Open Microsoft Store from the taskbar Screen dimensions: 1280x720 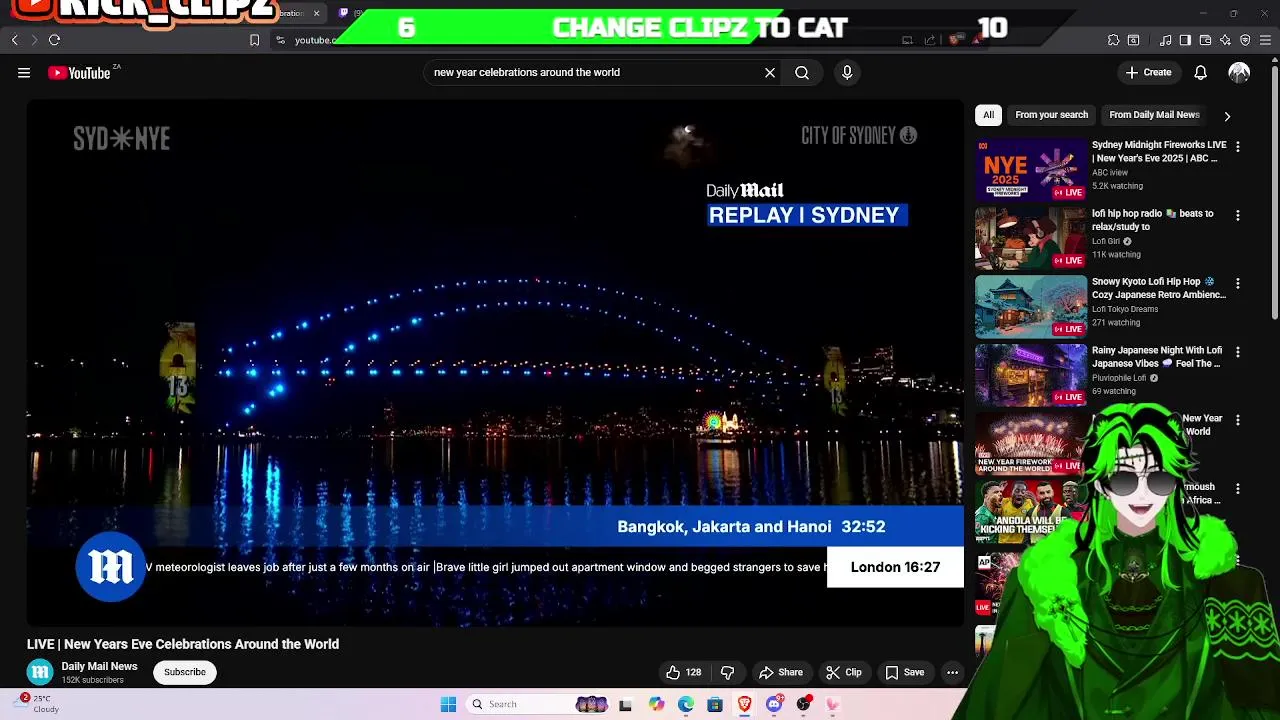[x=715, y=704]
